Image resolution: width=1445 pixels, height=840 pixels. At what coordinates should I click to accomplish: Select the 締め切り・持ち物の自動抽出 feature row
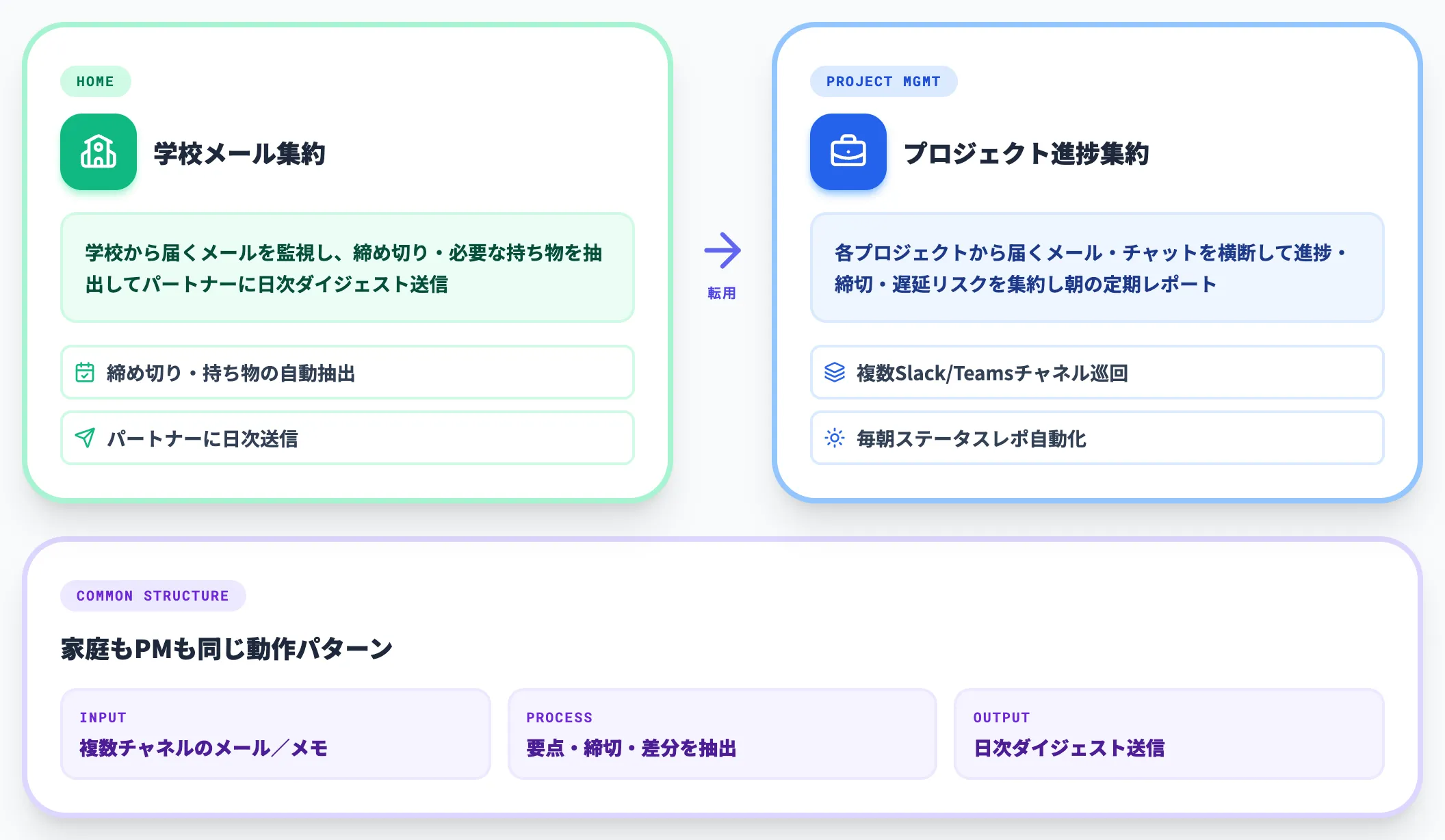(348, 372)
